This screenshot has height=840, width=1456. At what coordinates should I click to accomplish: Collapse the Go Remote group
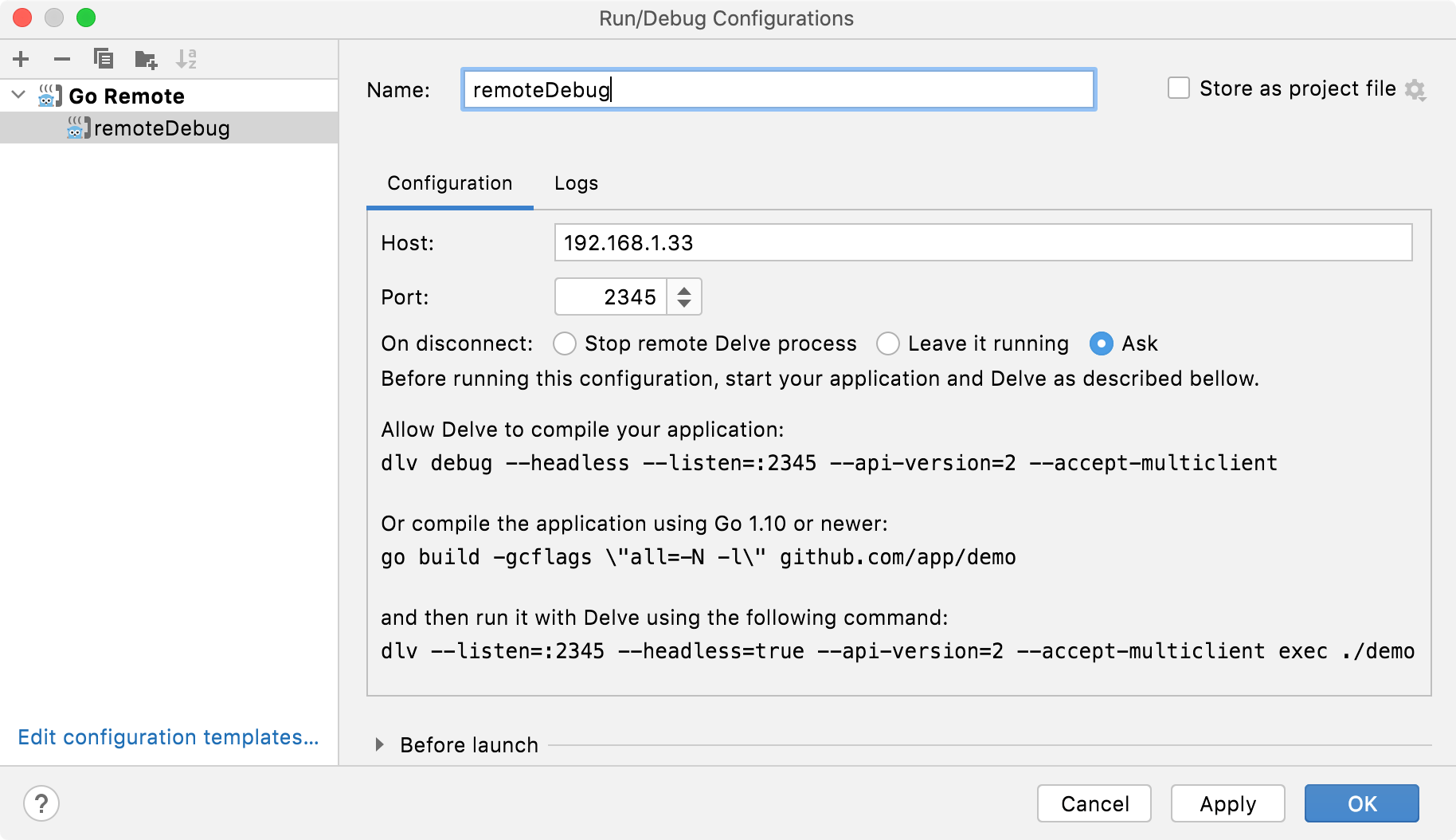coord(18,95)
